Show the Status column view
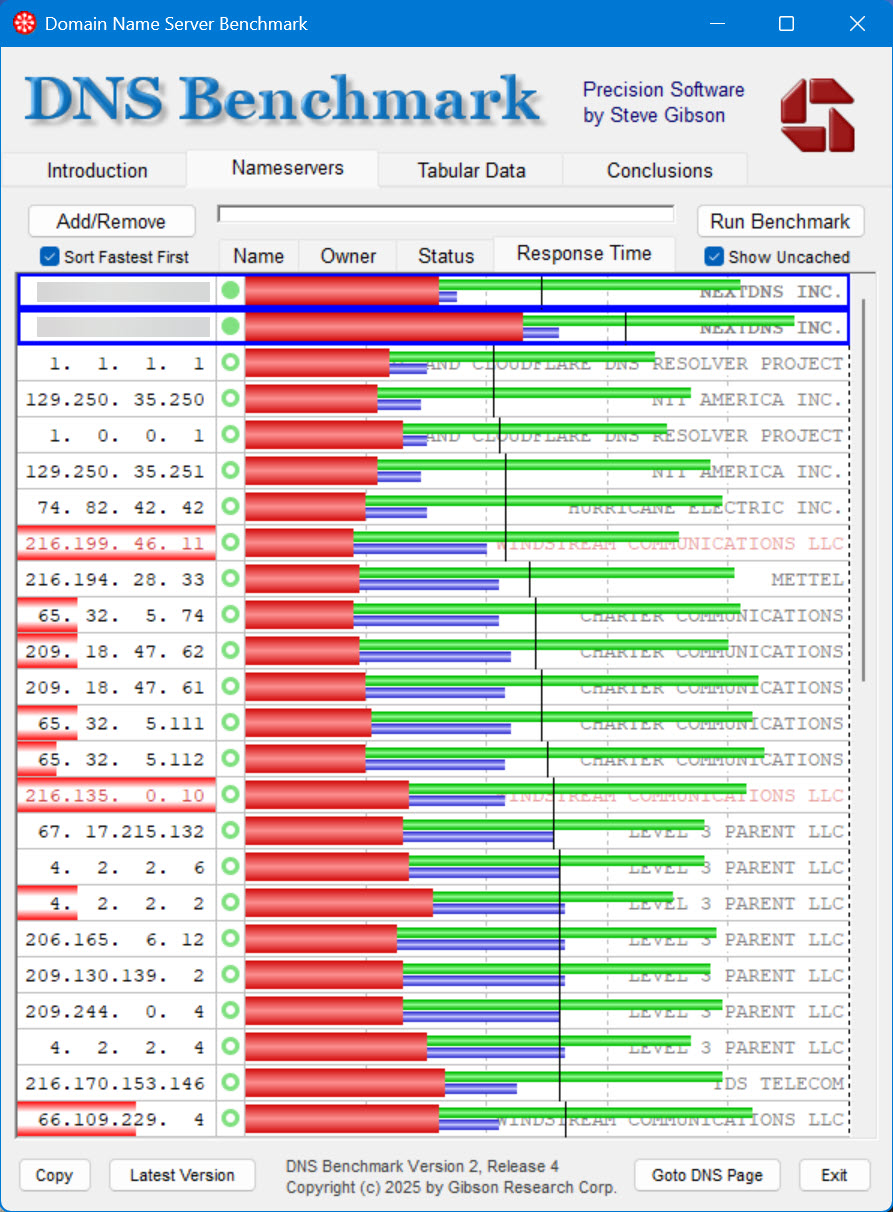 445,256
